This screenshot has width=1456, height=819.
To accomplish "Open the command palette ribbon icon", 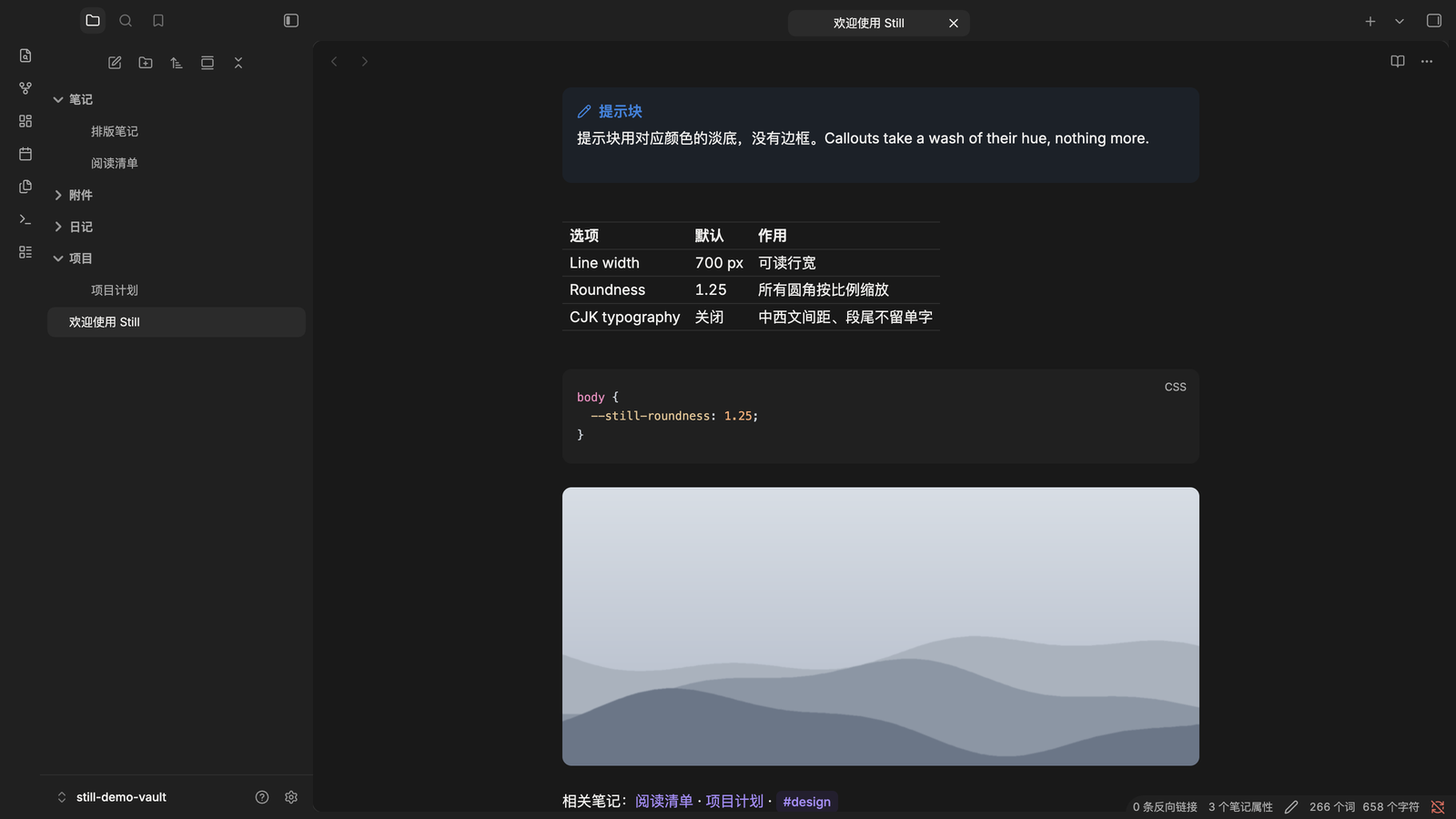I will coord(25,219).
